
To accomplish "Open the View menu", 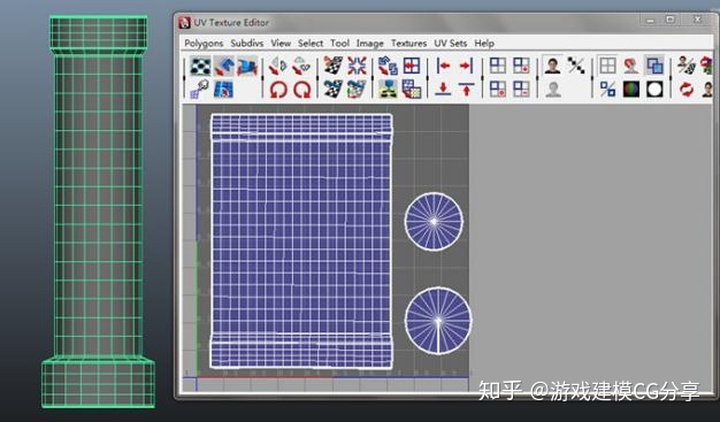I will click(x=281, y=43).
